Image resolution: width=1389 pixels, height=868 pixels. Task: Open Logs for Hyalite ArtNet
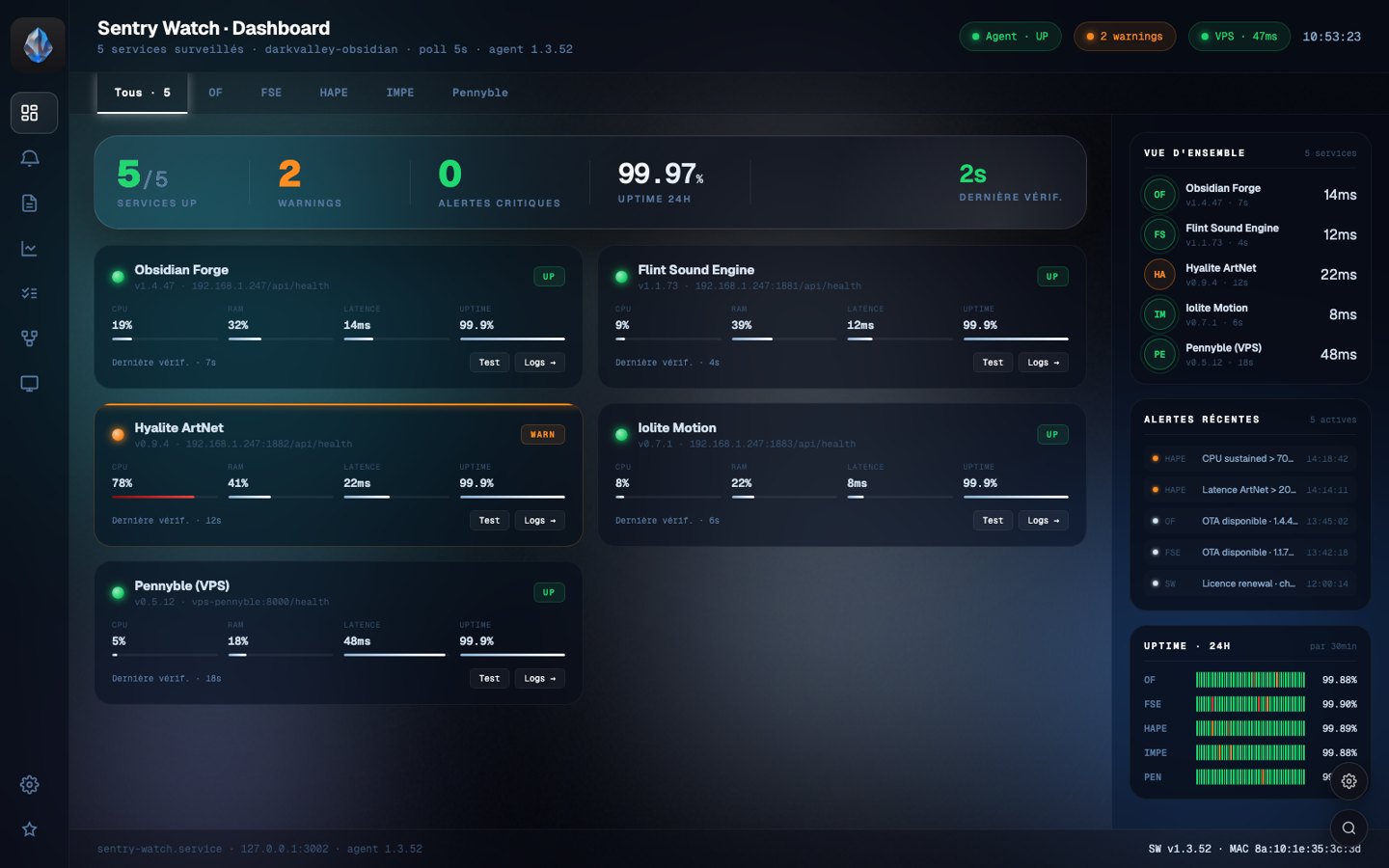pos(539,521)
